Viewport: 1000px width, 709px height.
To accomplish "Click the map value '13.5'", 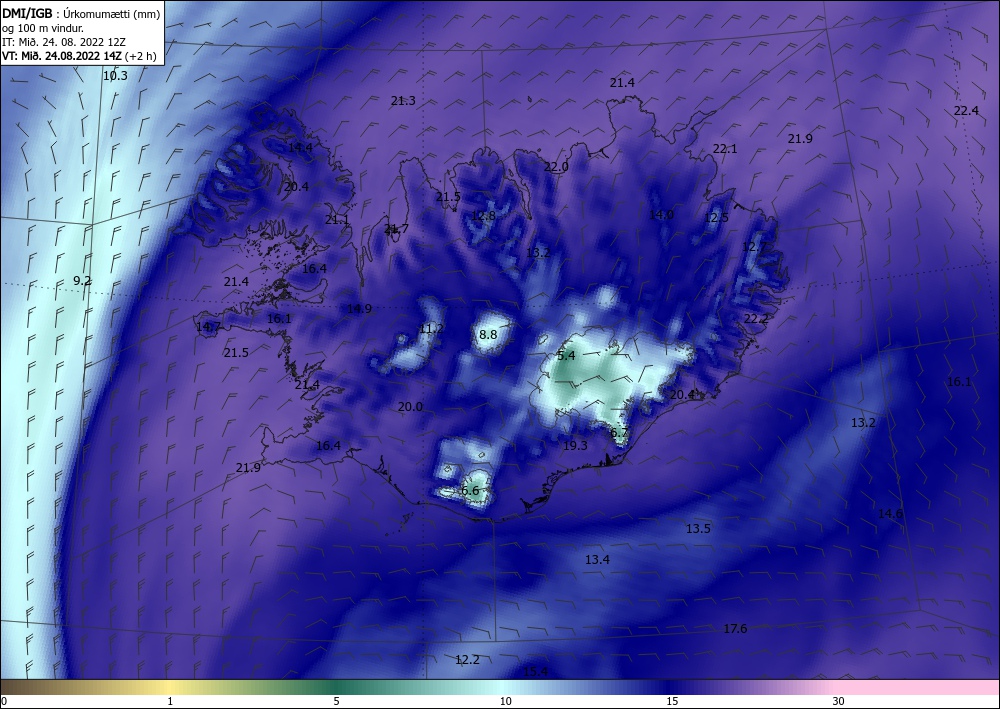I will 698,529.
